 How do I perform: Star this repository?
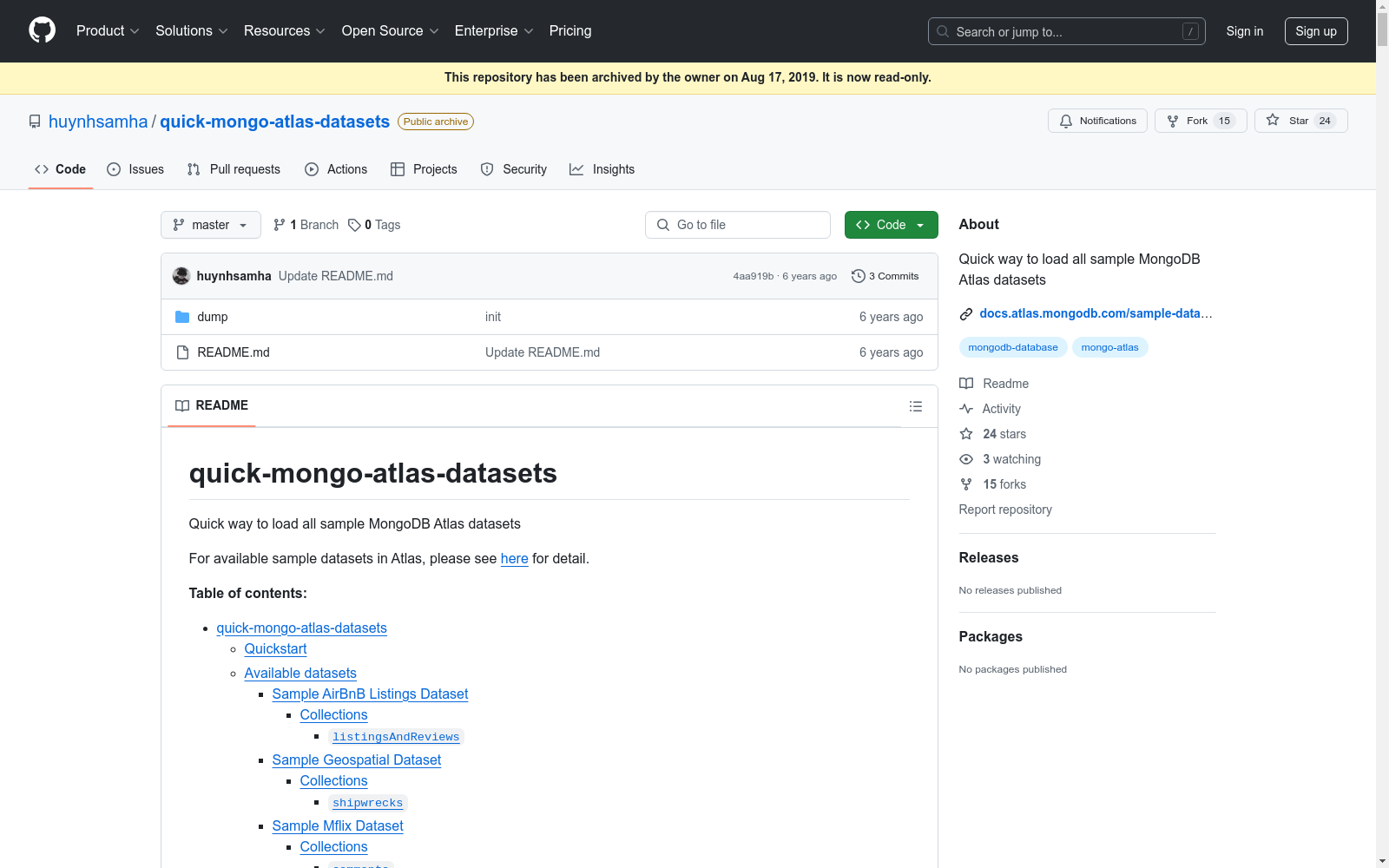[x=1300, y=121]
